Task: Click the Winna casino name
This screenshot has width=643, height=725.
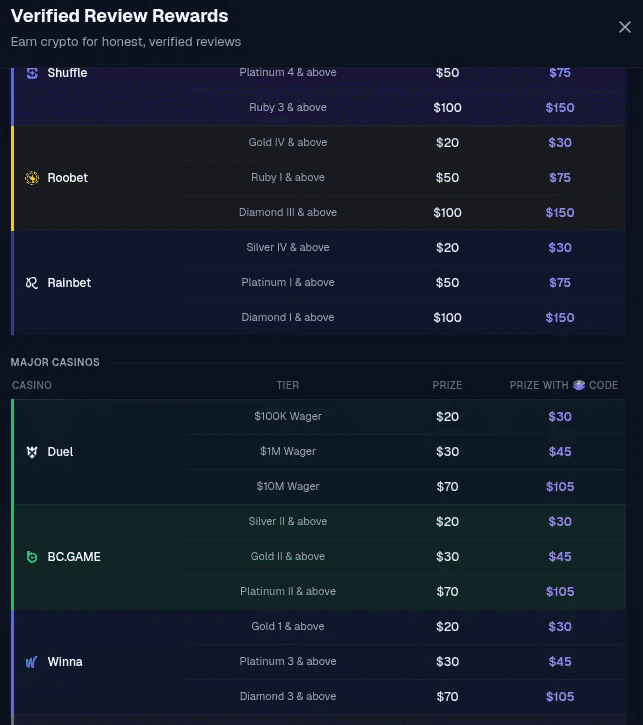Action: tap(65, 662)
